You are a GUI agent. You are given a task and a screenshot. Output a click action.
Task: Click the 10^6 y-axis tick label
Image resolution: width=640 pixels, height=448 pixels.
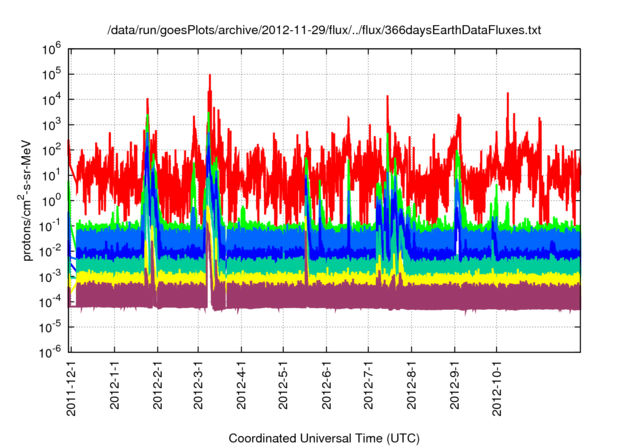click(51, 49)
